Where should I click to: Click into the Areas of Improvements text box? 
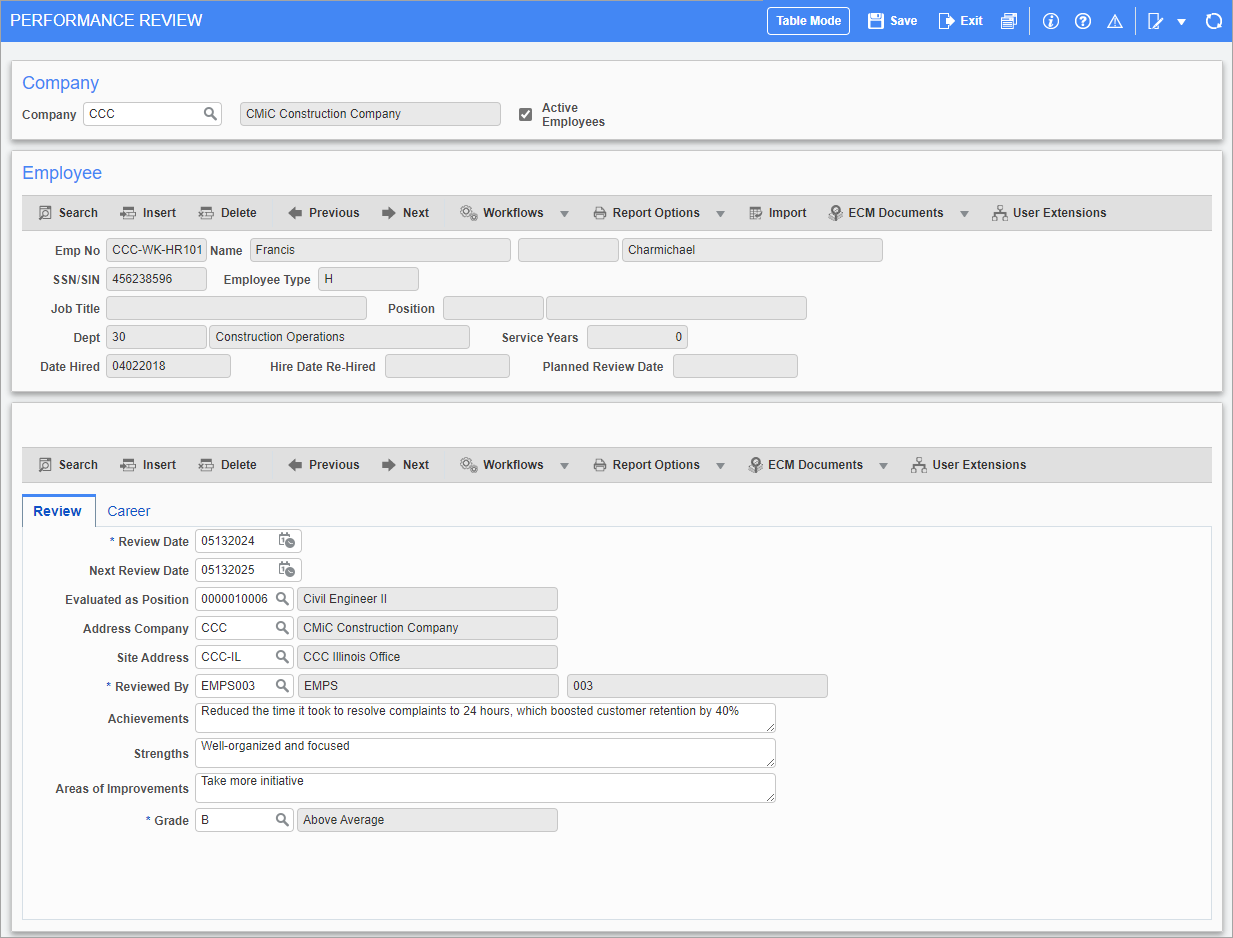click(x=485, y=788)
